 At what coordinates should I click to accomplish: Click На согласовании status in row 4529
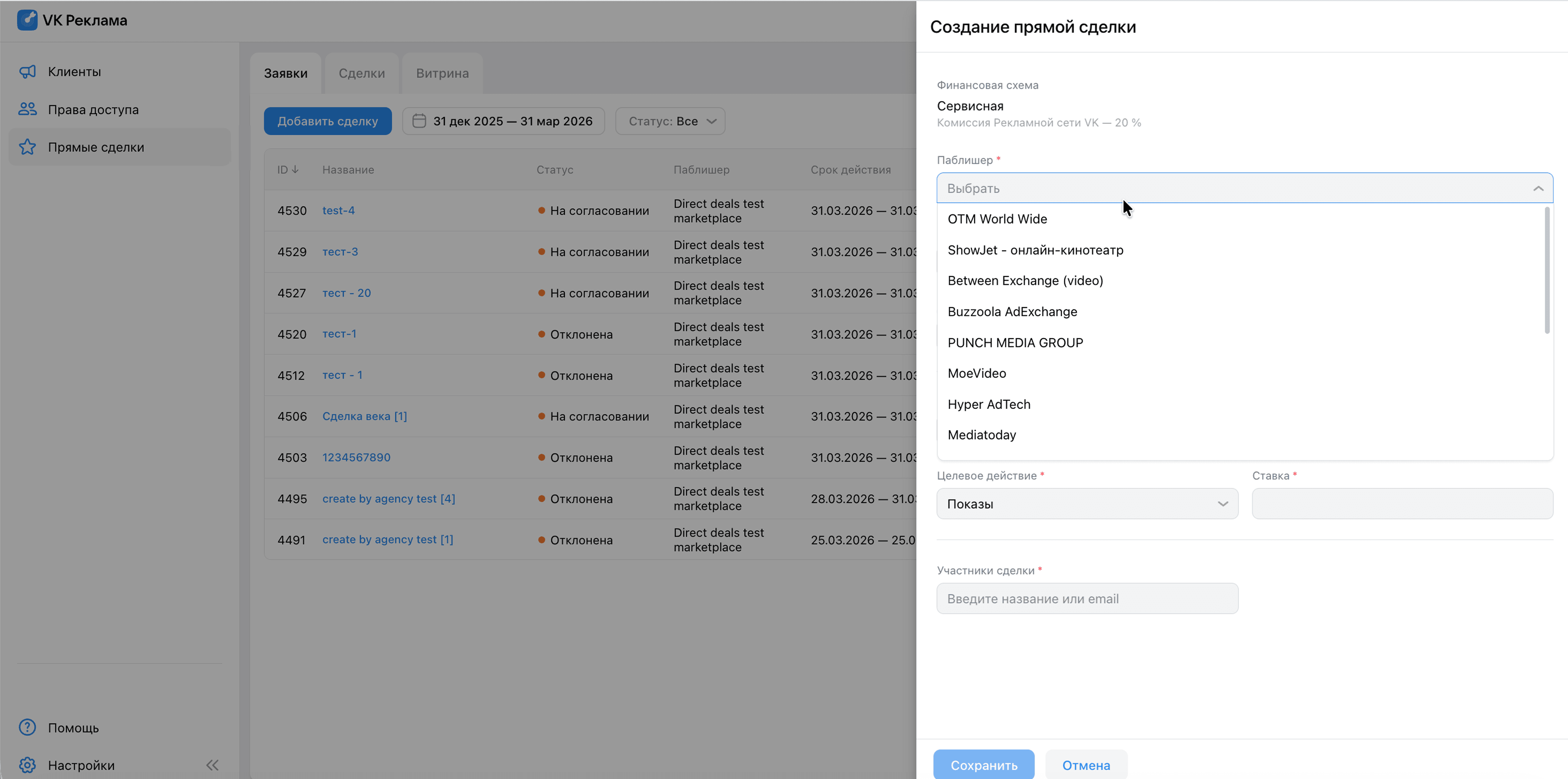593,252
